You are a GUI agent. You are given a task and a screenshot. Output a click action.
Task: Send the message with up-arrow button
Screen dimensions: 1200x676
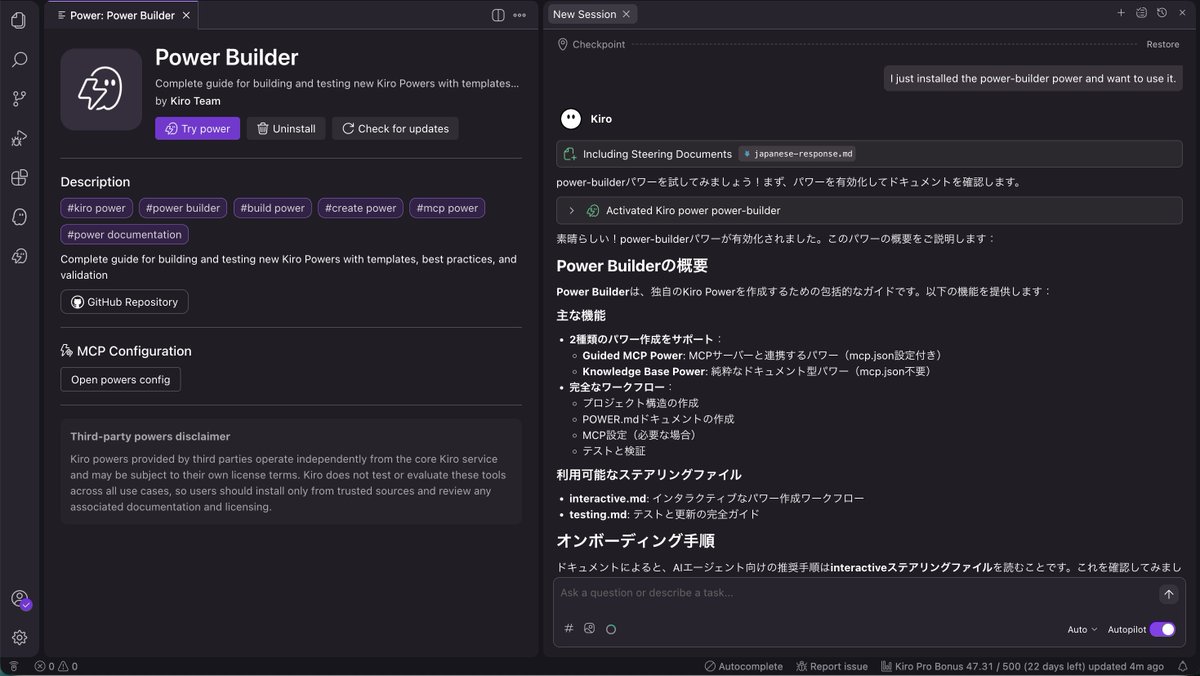[1168, 594]
